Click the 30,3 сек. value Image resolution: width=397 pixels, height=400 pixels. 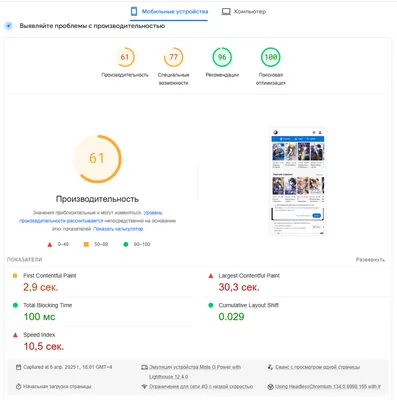(239, 287)
